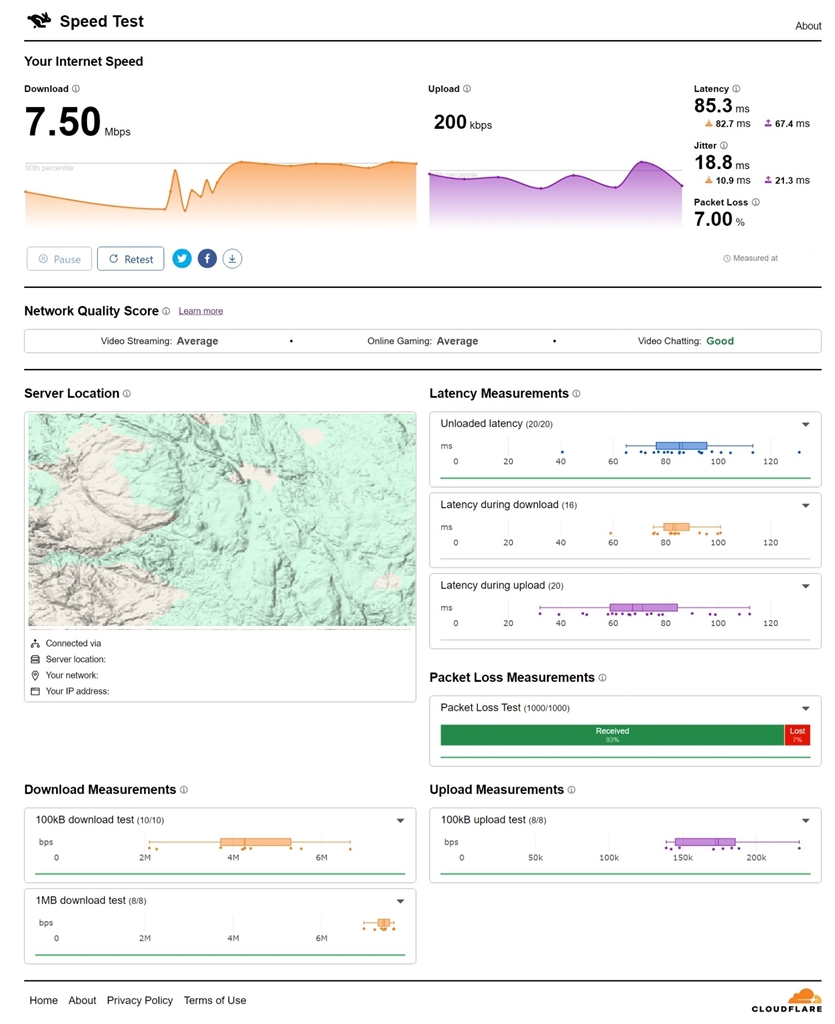Expand the Unloaded latency panel
835x1024 pixels.
click(806, 424)
